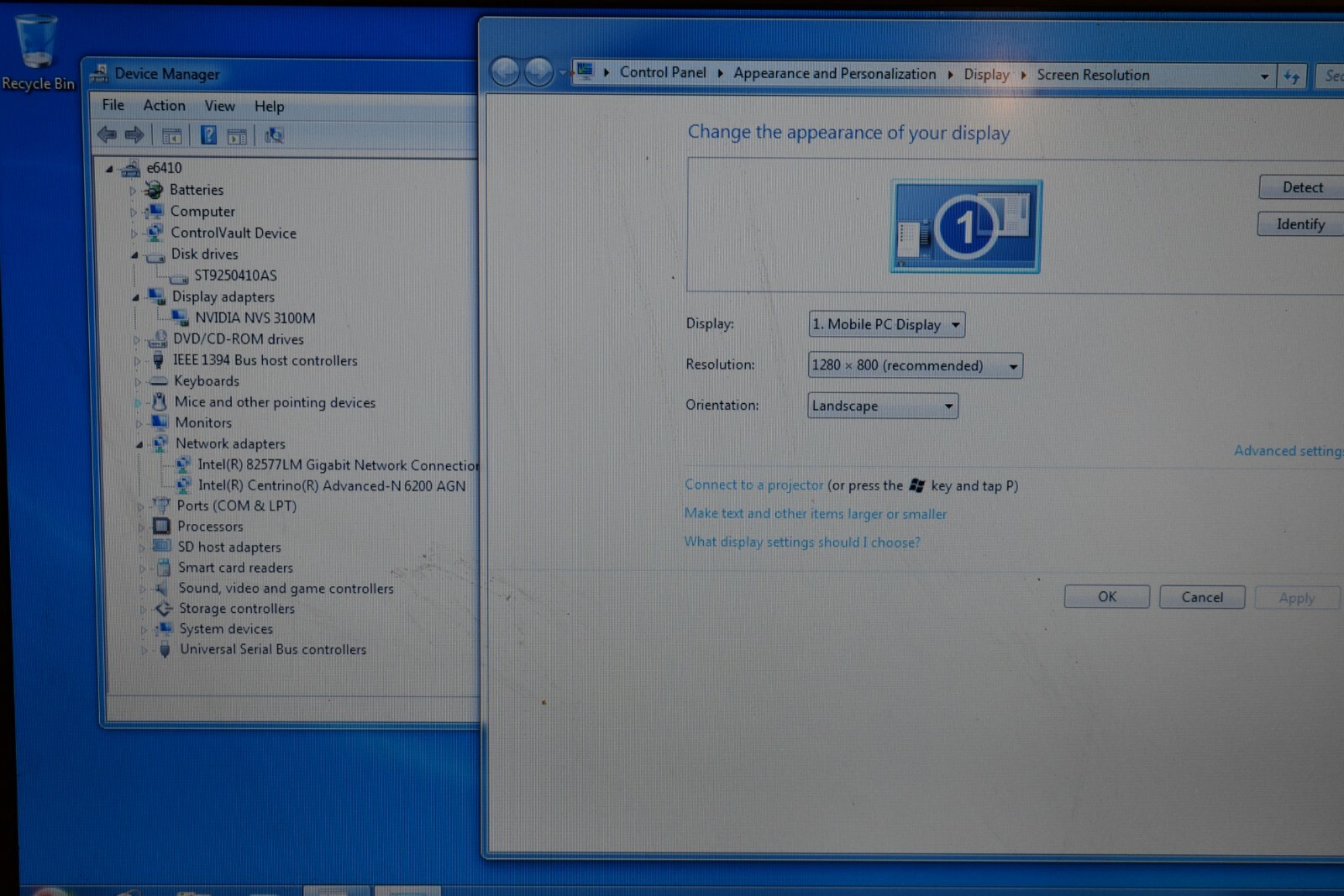Click the NVIDIA NVS 3100M adapter icon

[180, 317]
